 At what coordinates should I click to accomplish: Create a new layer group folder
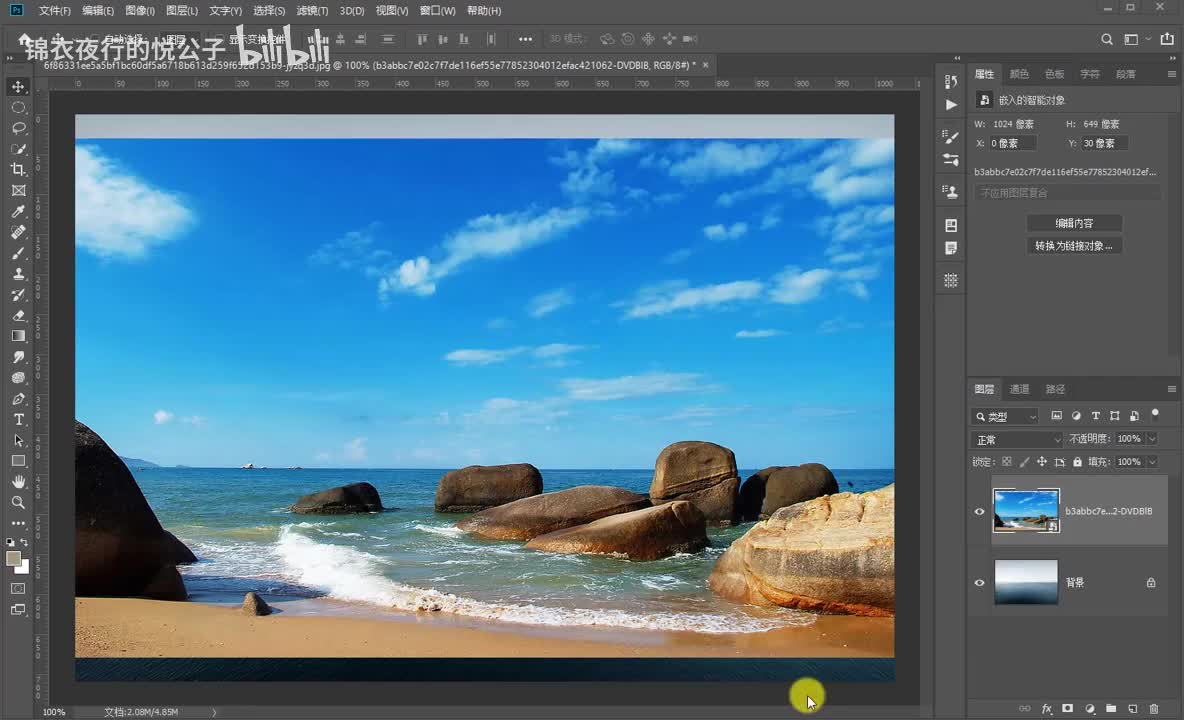point(1111,709)
